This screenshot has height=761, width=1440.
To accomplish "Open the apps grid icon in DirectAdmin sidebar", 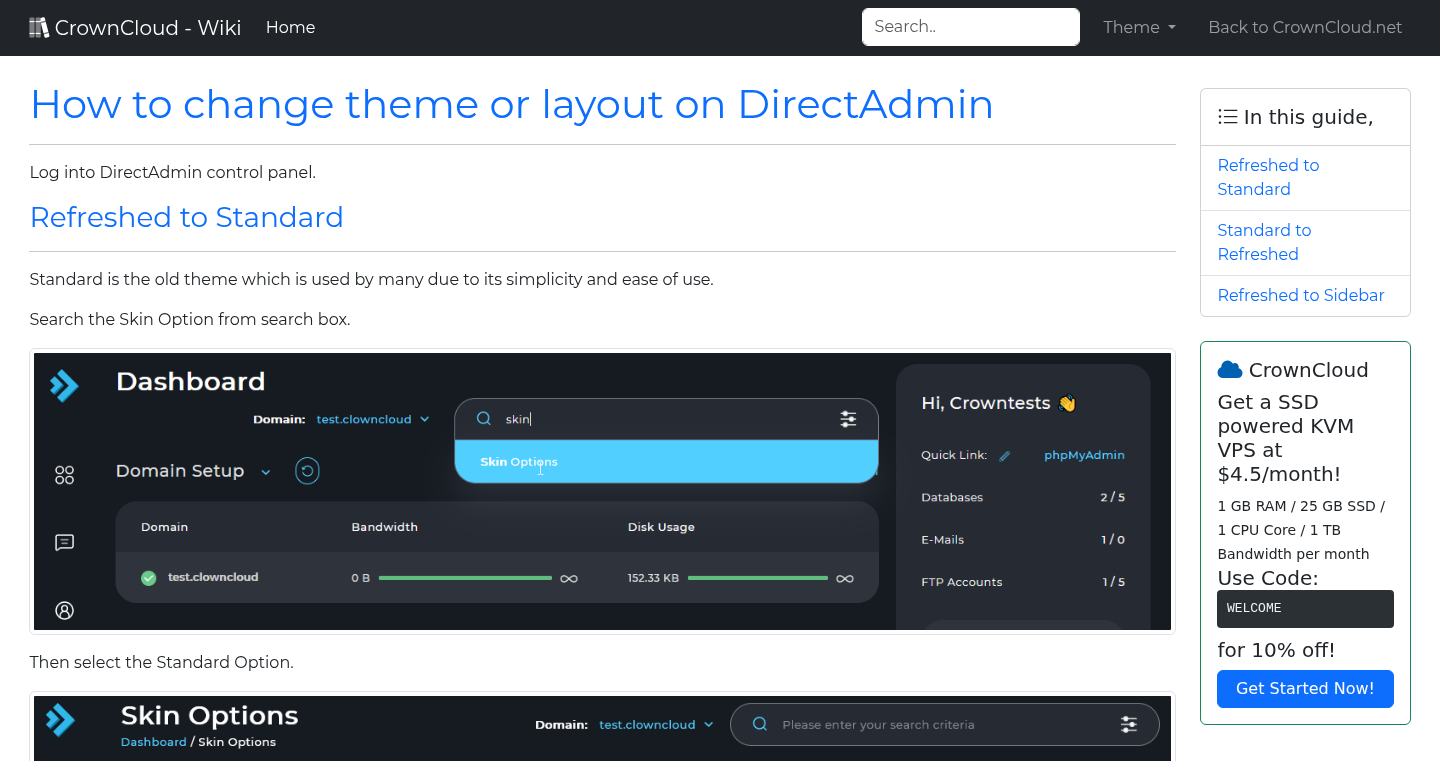I will (64, 475).
